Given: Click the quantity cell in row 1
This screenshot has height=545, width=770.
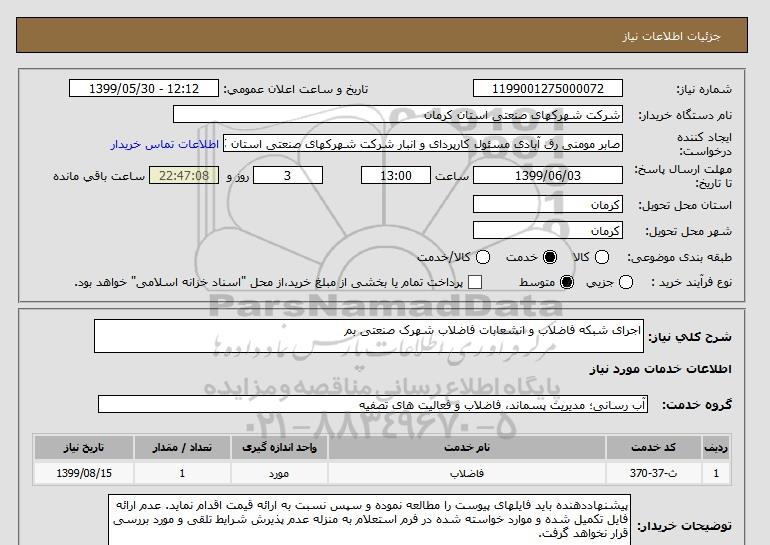Looking at the screenshot, I should coord(182,473).
